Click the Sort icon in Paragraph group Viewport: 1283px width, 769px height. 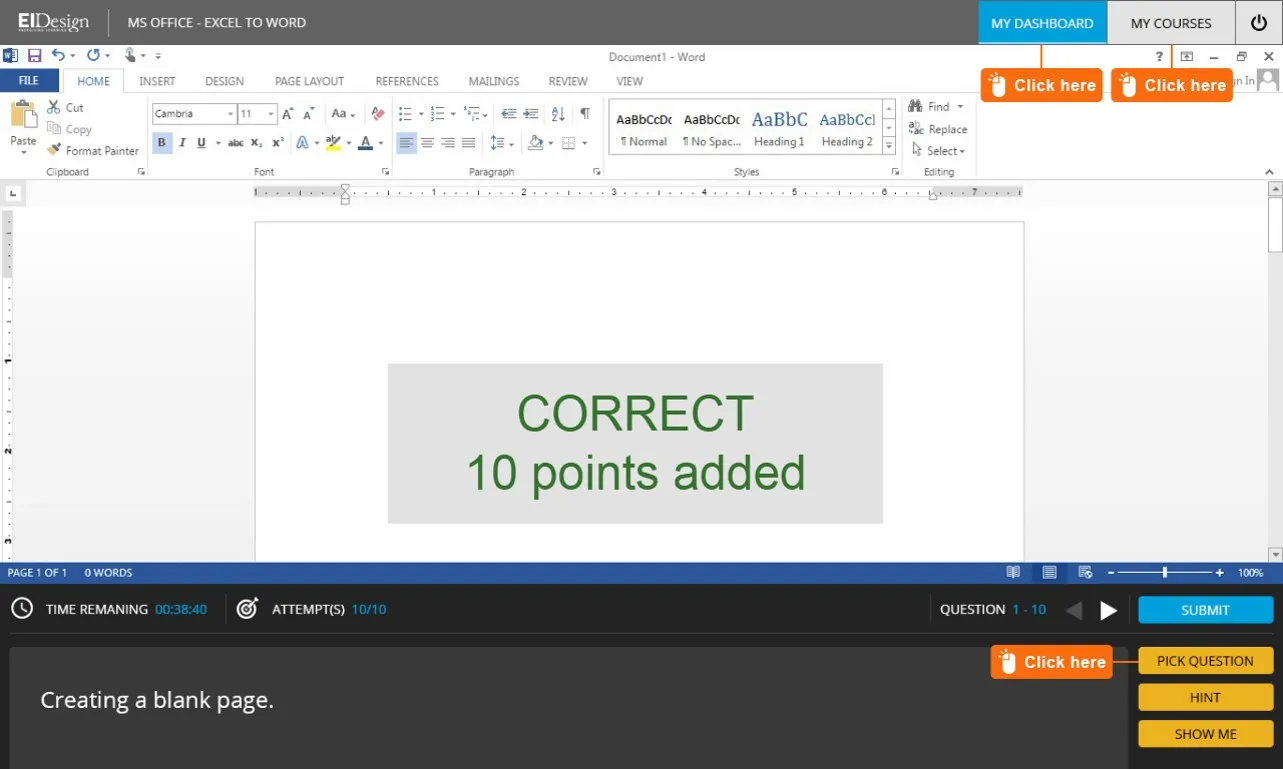coord(558,114)
